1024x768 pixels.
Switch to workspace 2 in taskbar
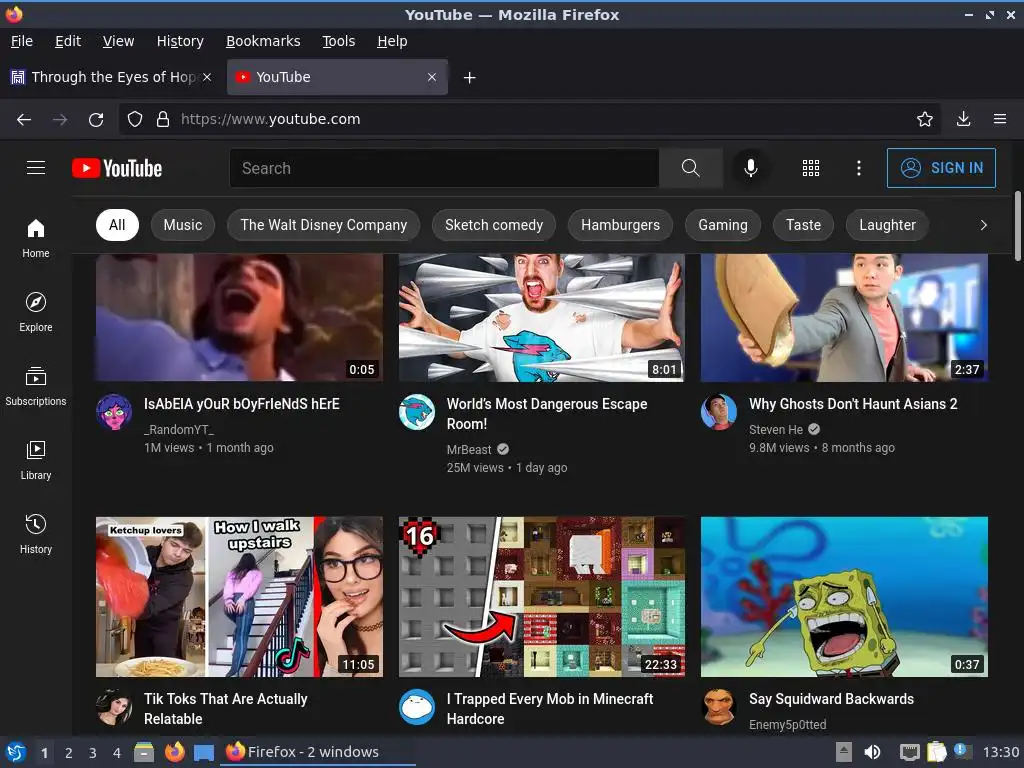(69, 753)
